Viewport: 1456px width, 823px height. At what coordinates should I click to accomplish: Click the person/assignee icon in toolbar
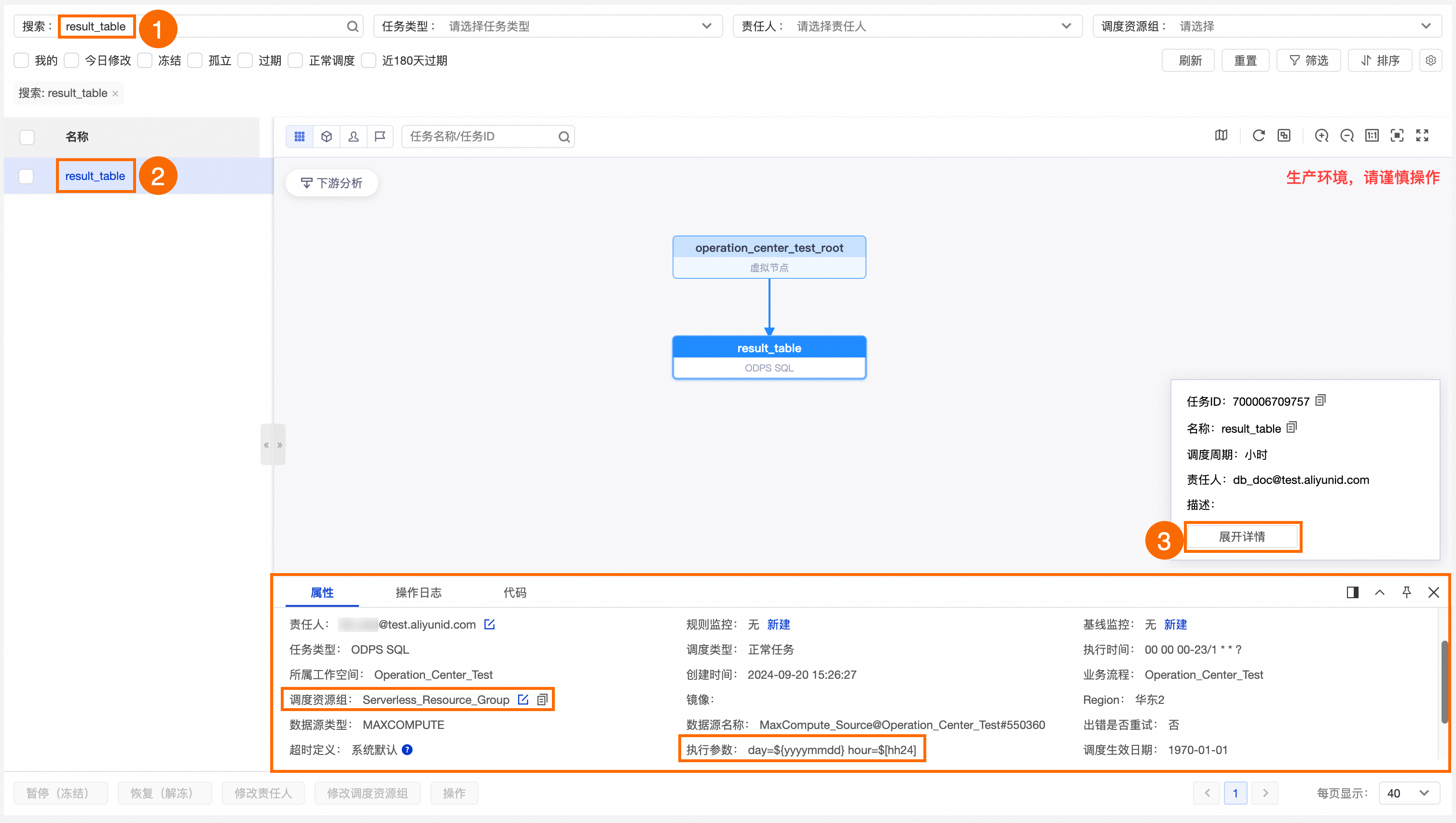pos(354,136)
